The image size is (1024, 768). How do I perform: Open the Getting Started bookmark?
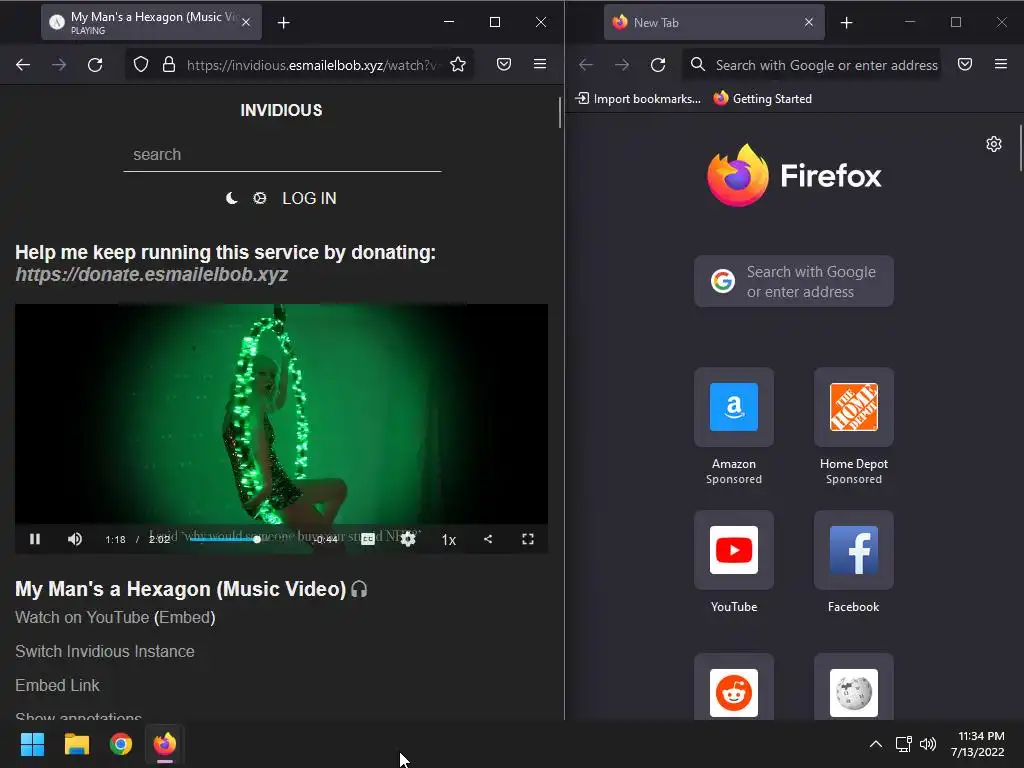point(763,99)
